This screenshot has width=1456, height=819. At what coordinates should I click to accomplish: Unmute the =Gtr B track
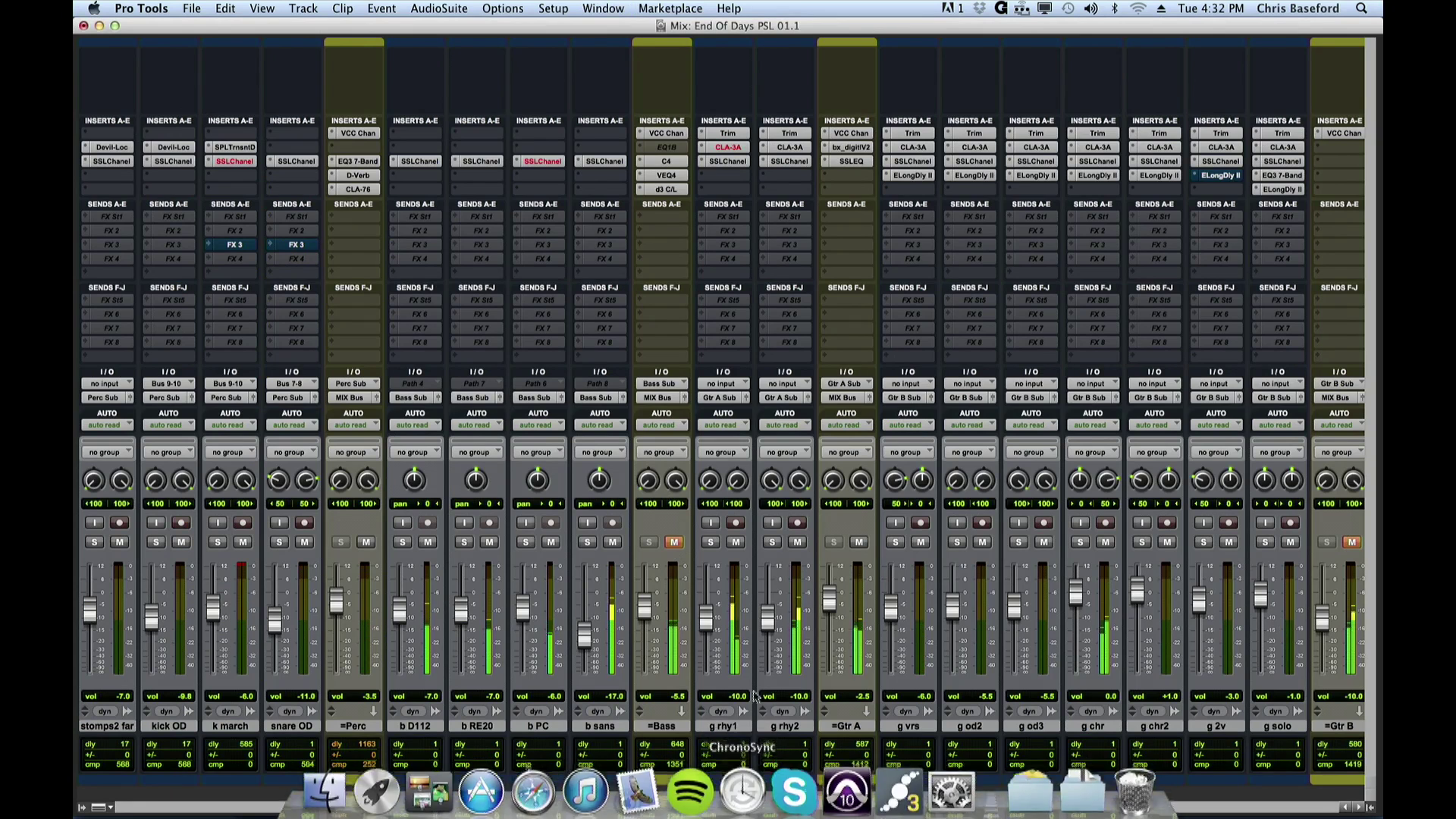coord(1351,542)
